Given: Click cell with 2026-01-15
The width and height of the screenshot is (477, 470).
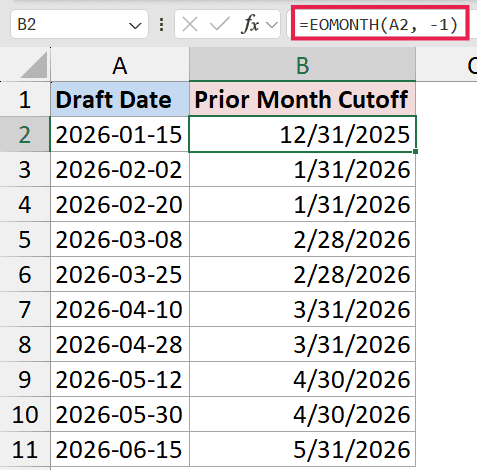Looking at the screenshot, I should (x=120, y=134).
